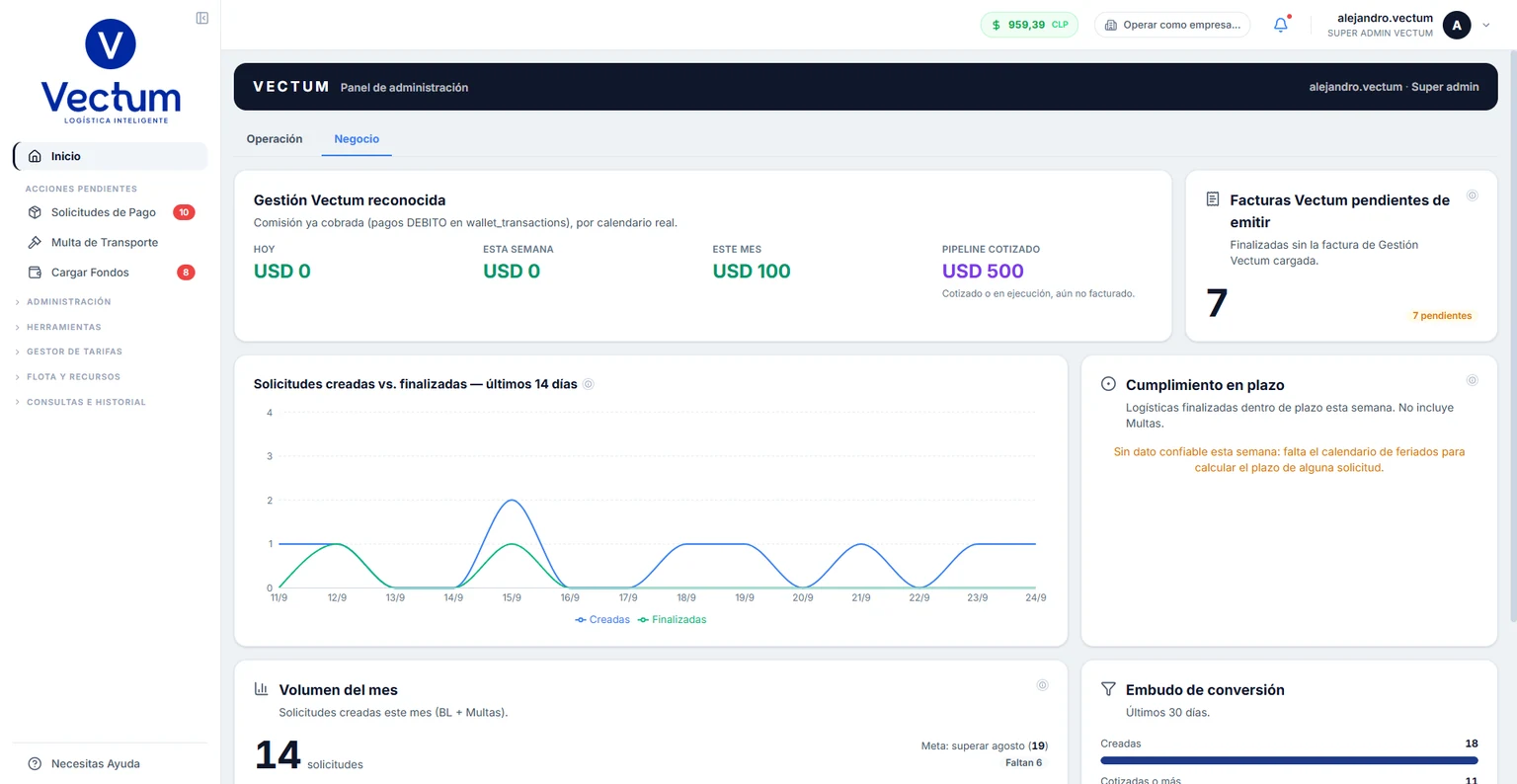Screen dimensions: 1517x784
Task: Click the help icon next to Necesitas Ayuda
Action: [x=35, y=763]
